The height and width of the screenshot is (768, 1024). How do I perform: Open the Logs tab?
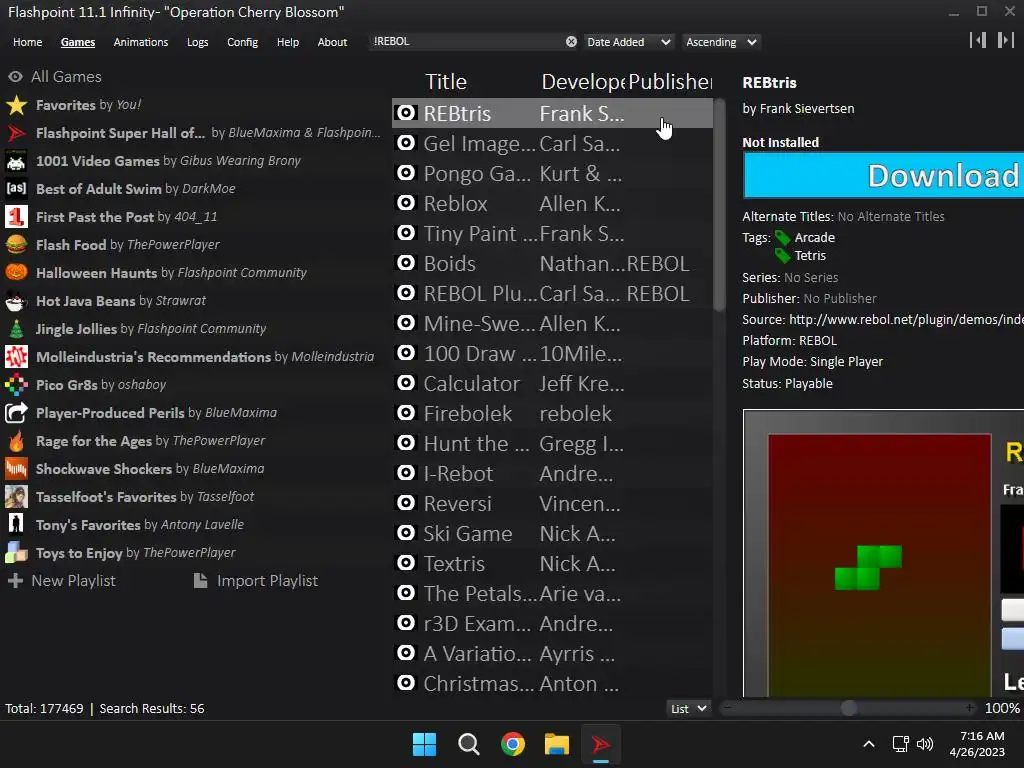(x=197, y=42)
